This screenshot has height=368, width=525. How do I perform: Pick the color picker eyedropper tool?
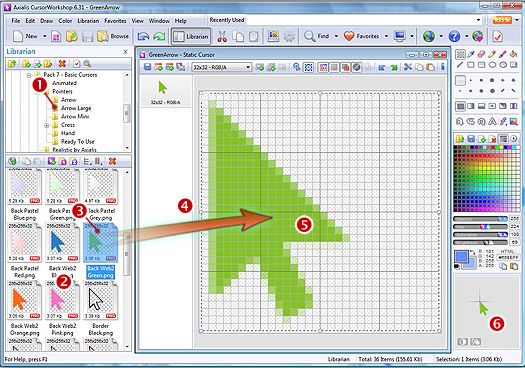pos(470,54)
